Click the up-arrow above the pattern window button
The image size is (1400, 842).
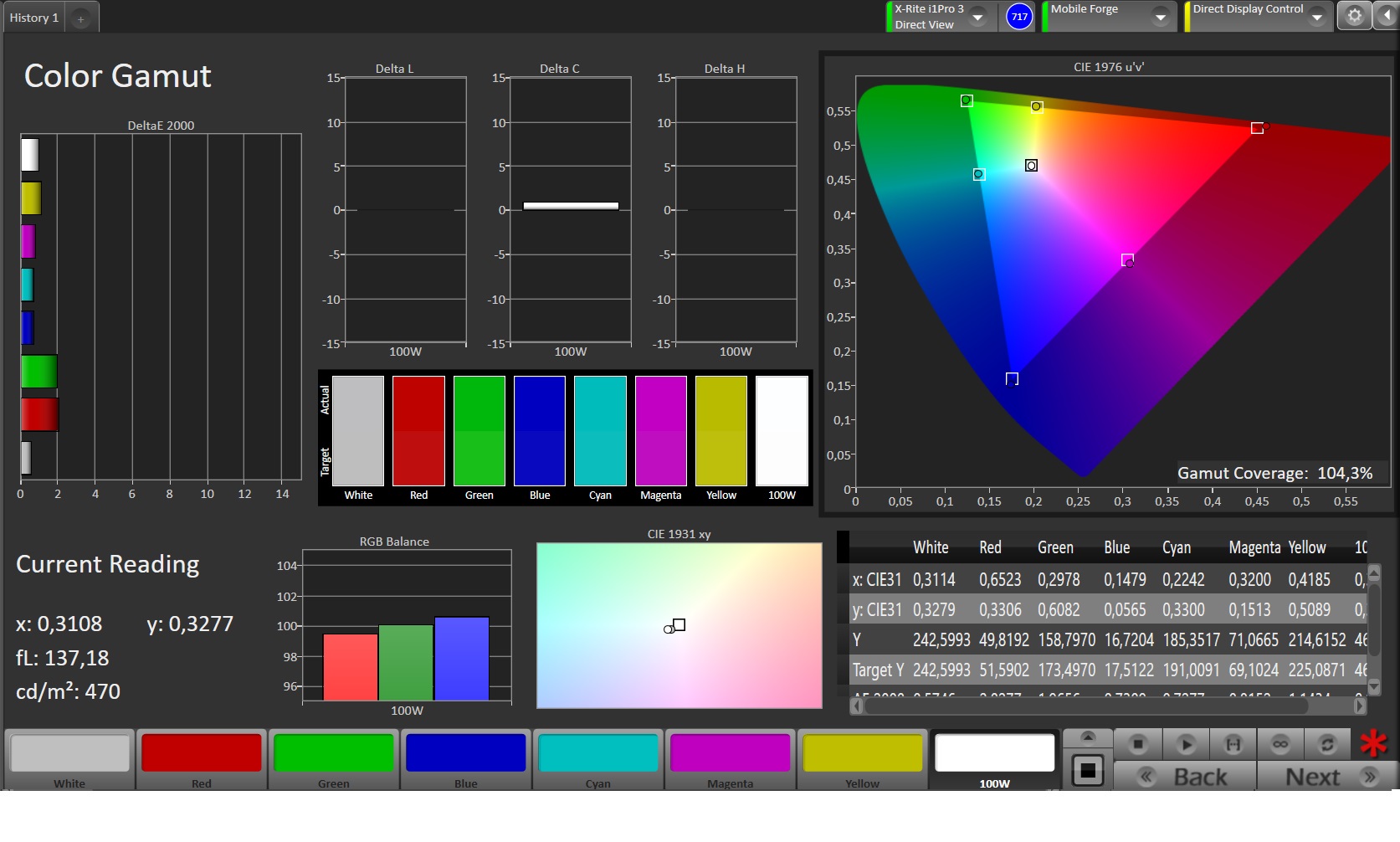(1088, 737)
